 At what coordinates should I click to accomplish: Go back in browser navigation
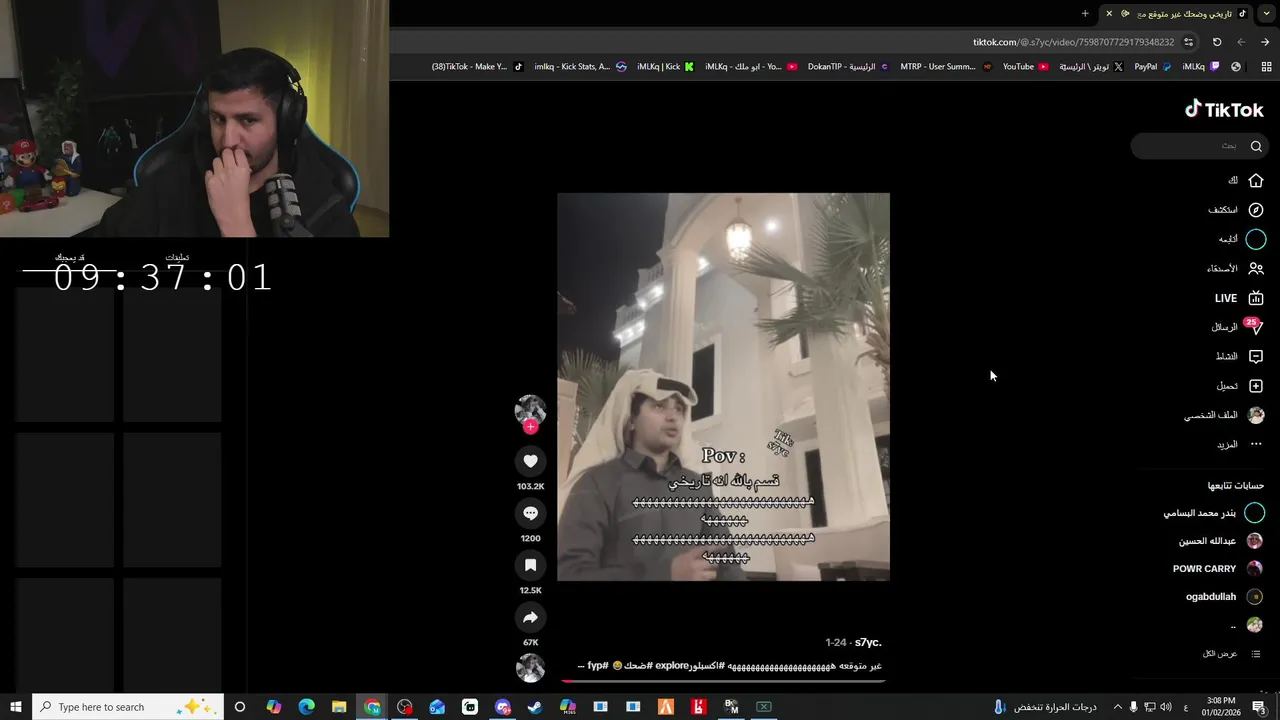(1265, 42)
